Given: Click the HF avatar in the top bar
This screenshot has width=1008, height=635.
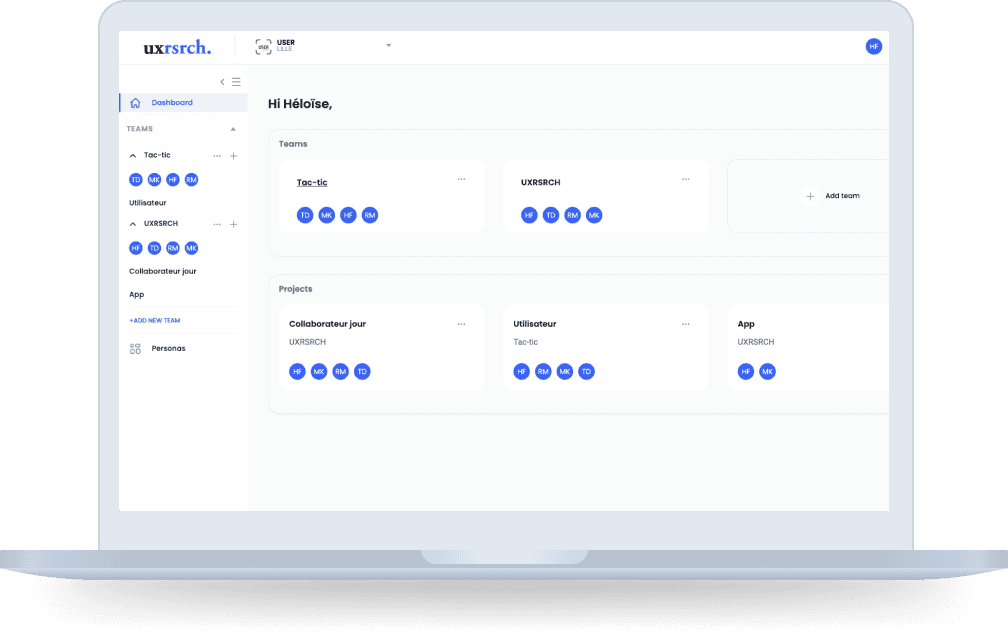Looking at the screenshot, I should coord(874,46).
